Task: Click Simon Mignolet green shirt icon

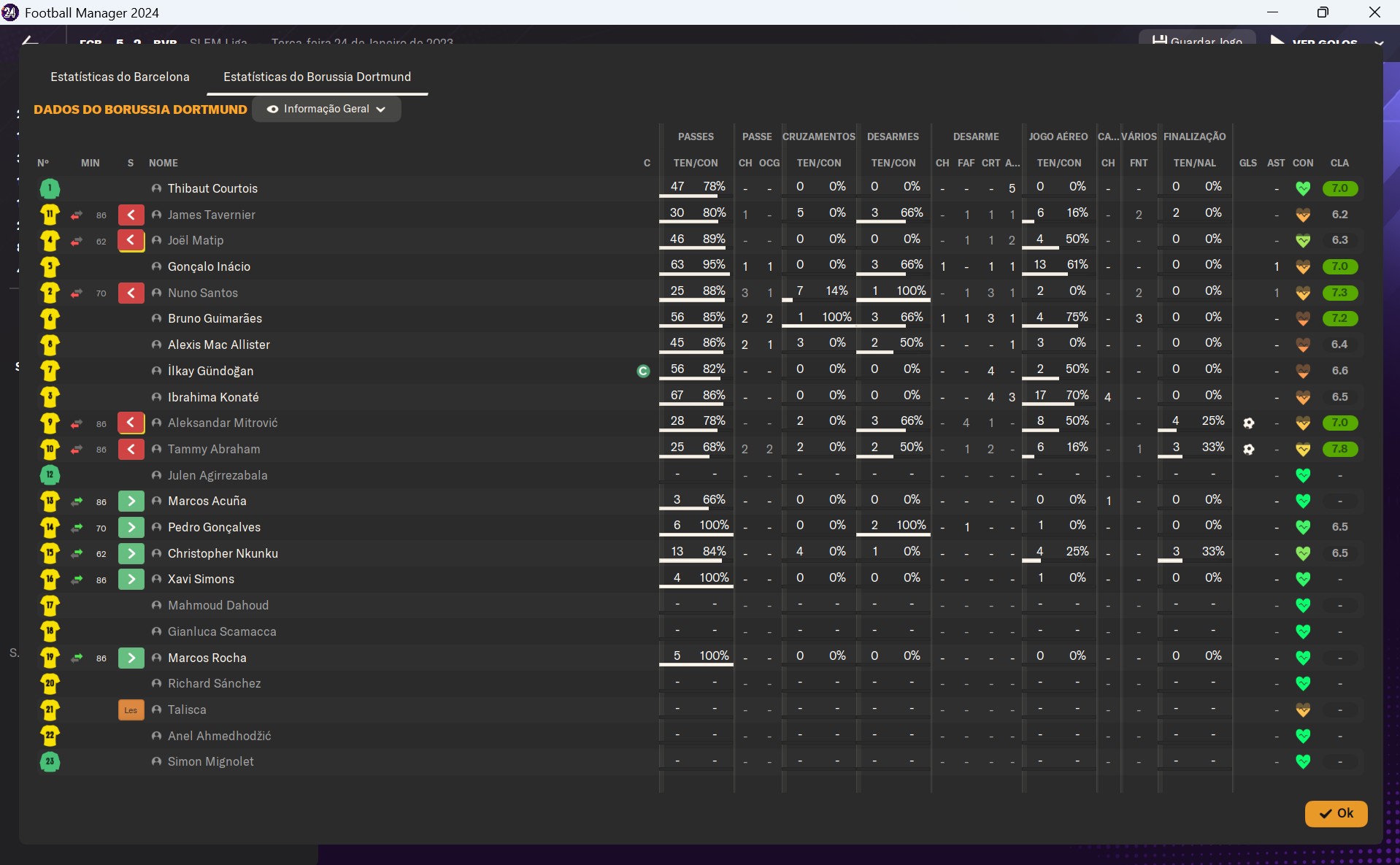Action: click(50, 761)
